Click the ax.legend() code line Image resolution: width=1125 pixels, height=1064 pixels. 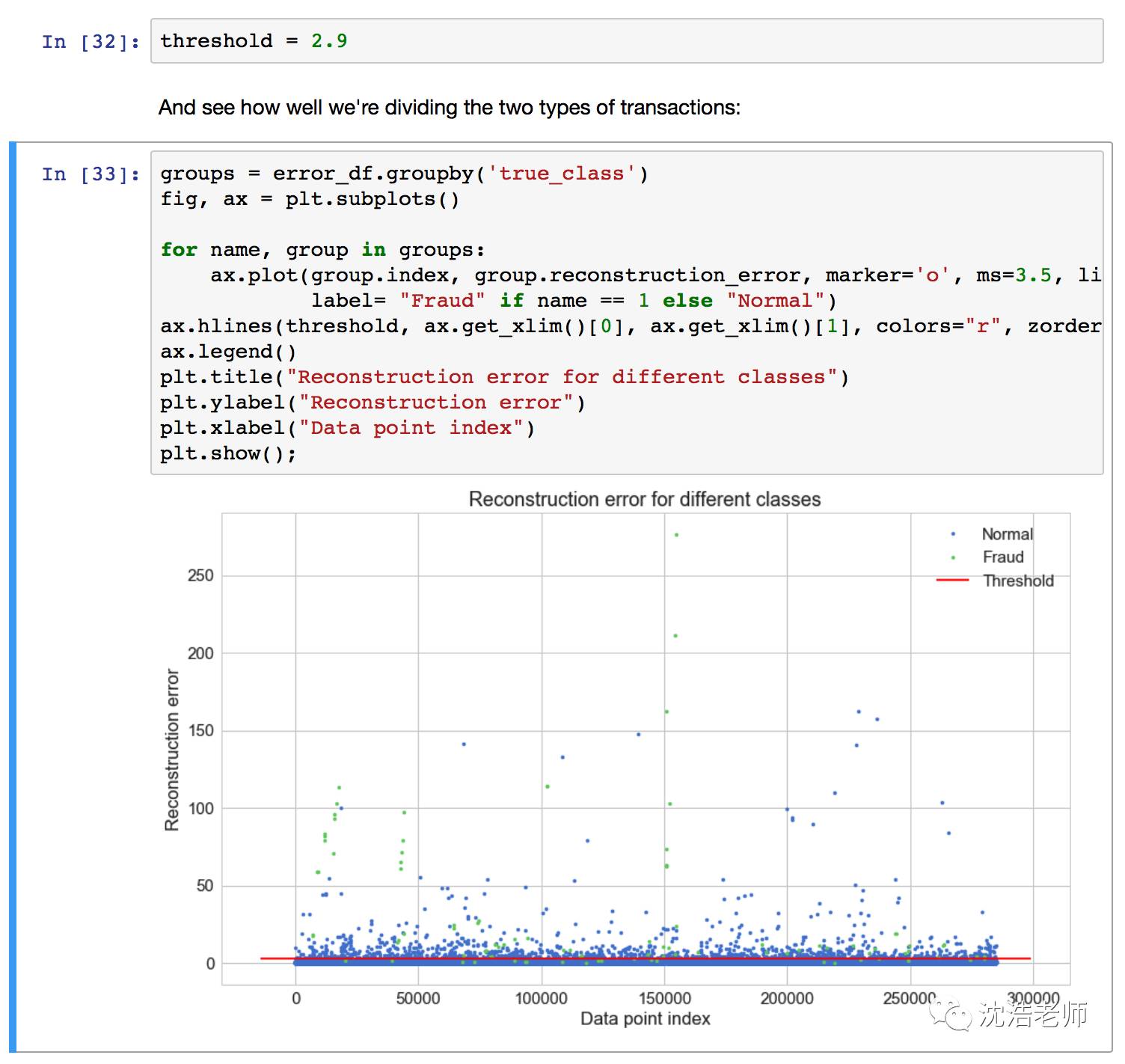(x=228, y=352)
